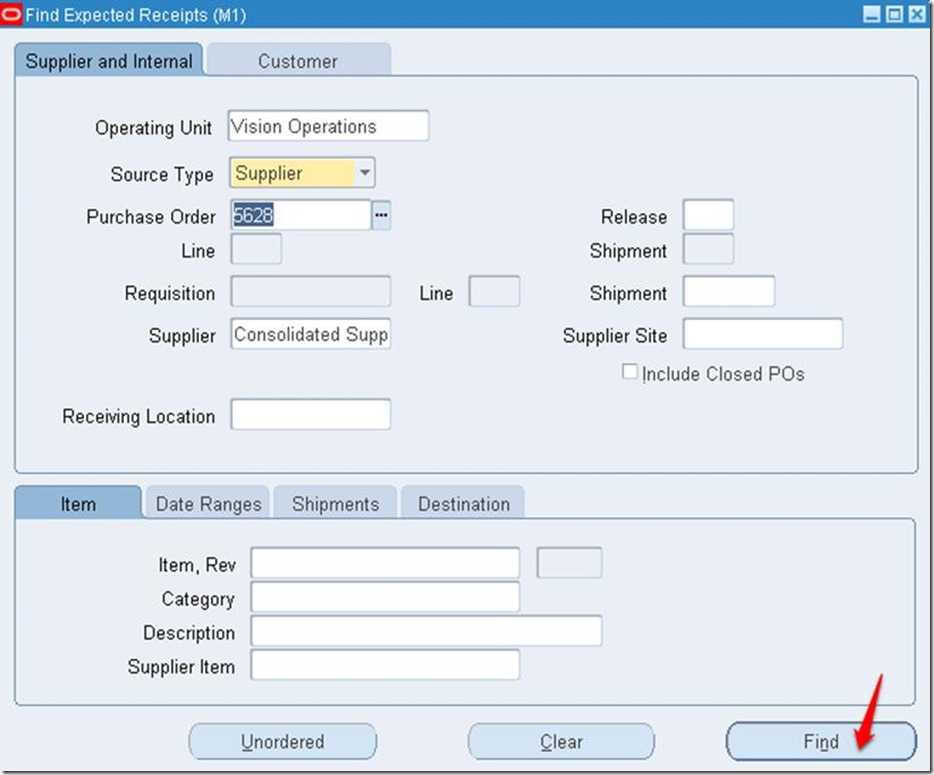Open the Date Ranges tab
Viewport: 934px width, 775px height.
coord(208,503)
